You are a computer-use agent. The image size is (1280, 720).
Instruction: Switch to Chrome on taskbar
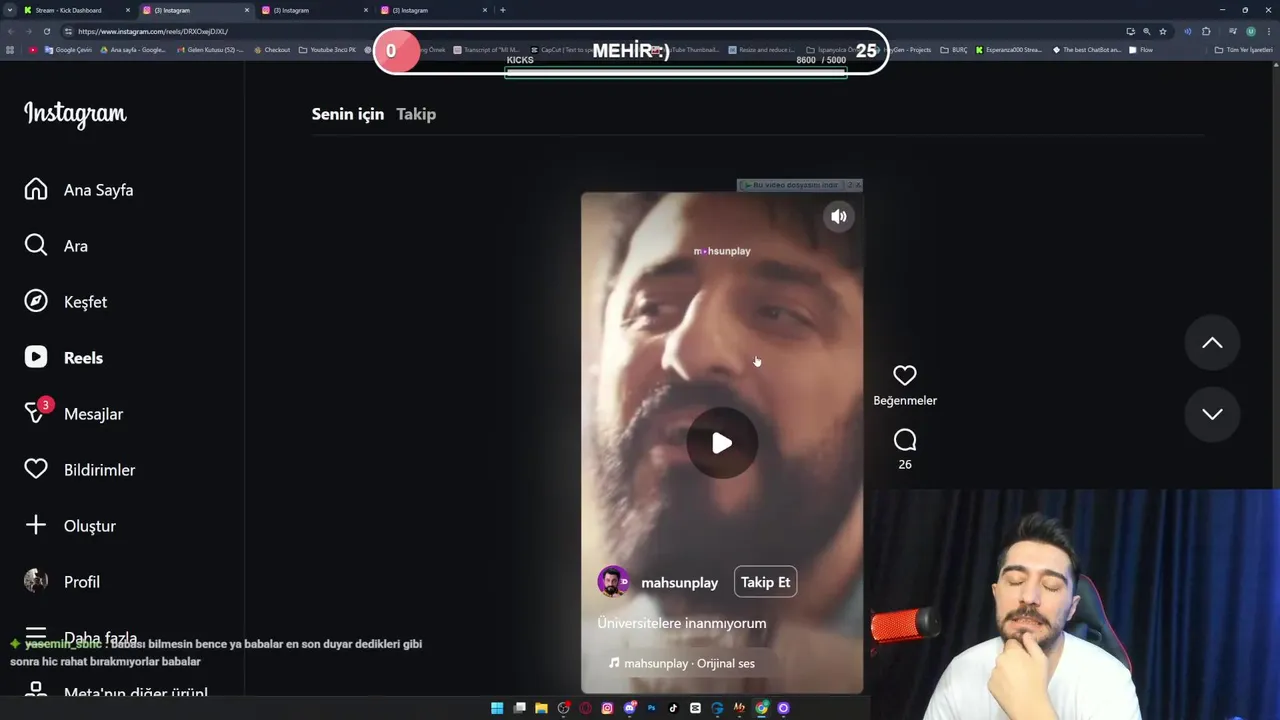coord(761,708)
